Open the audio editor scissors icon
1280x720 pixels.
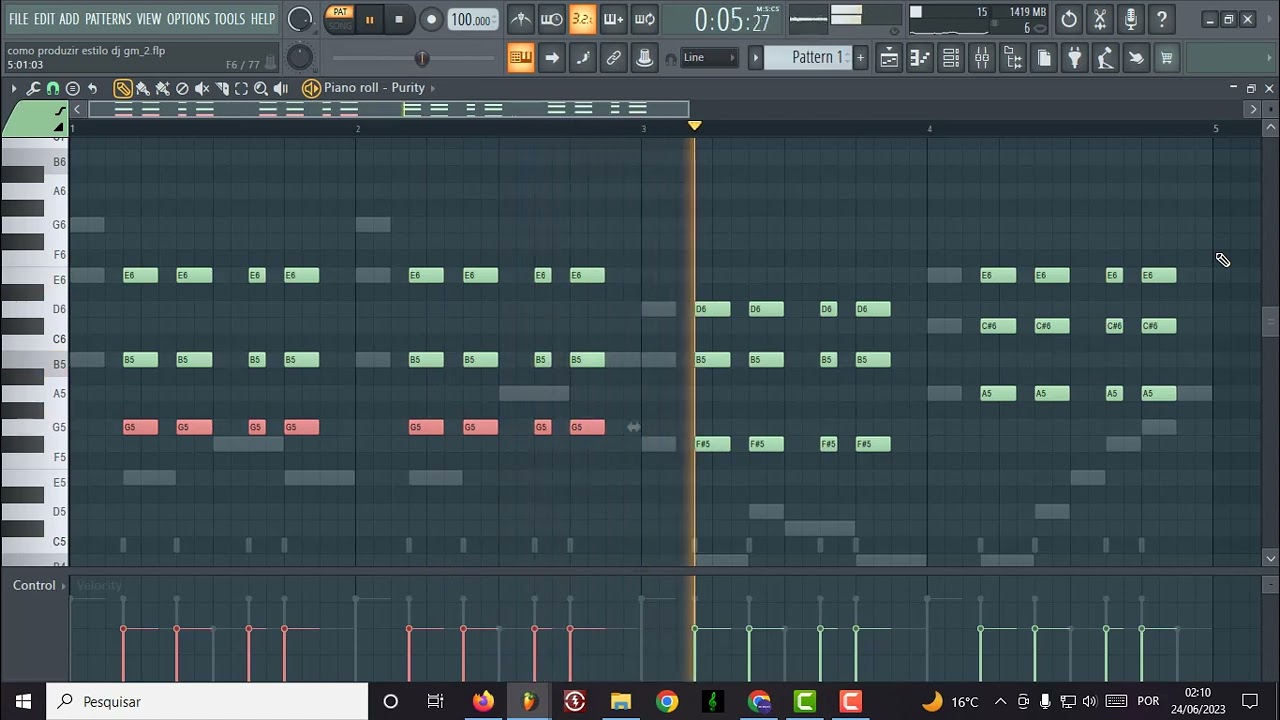pos(1100,19)
